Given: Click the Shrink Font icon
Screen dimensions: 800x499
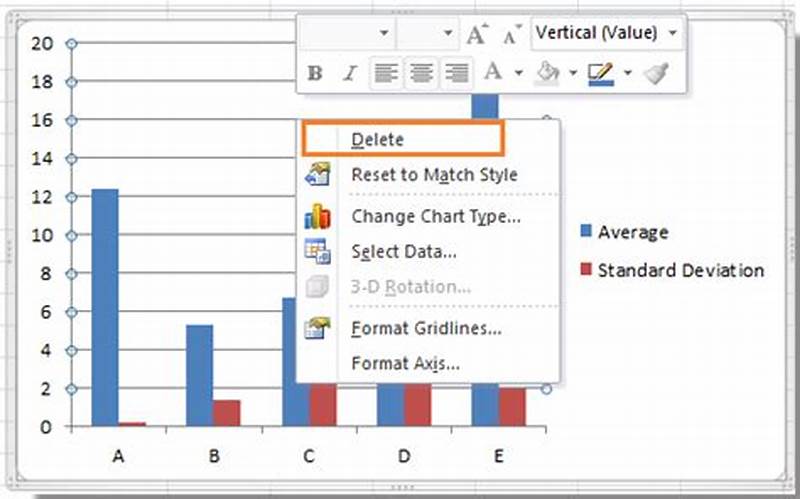Looking at the screenshot, I should click(512, 34).
